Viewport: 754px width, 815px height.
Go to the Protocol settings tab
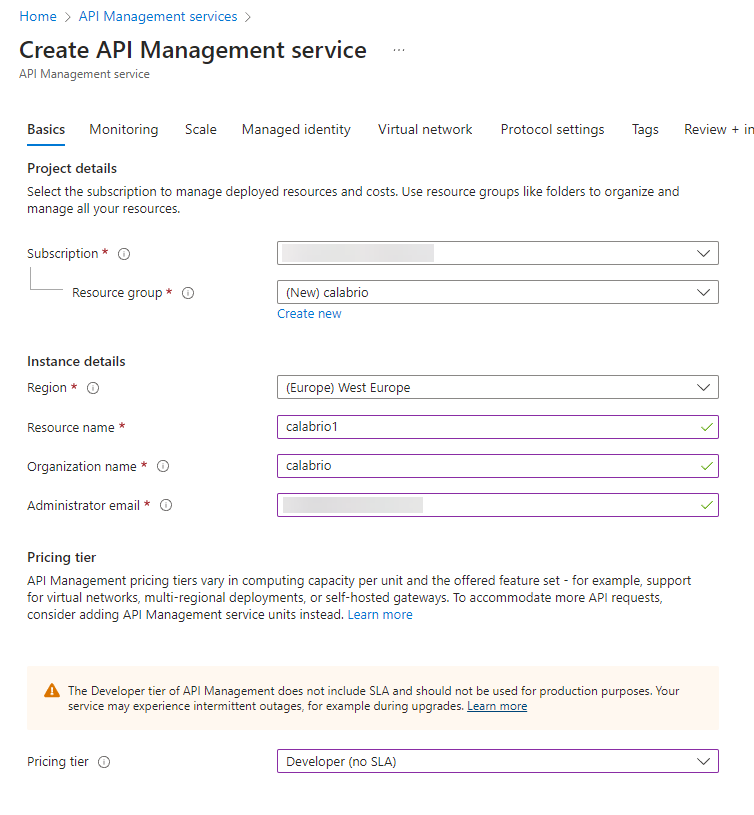552,129
